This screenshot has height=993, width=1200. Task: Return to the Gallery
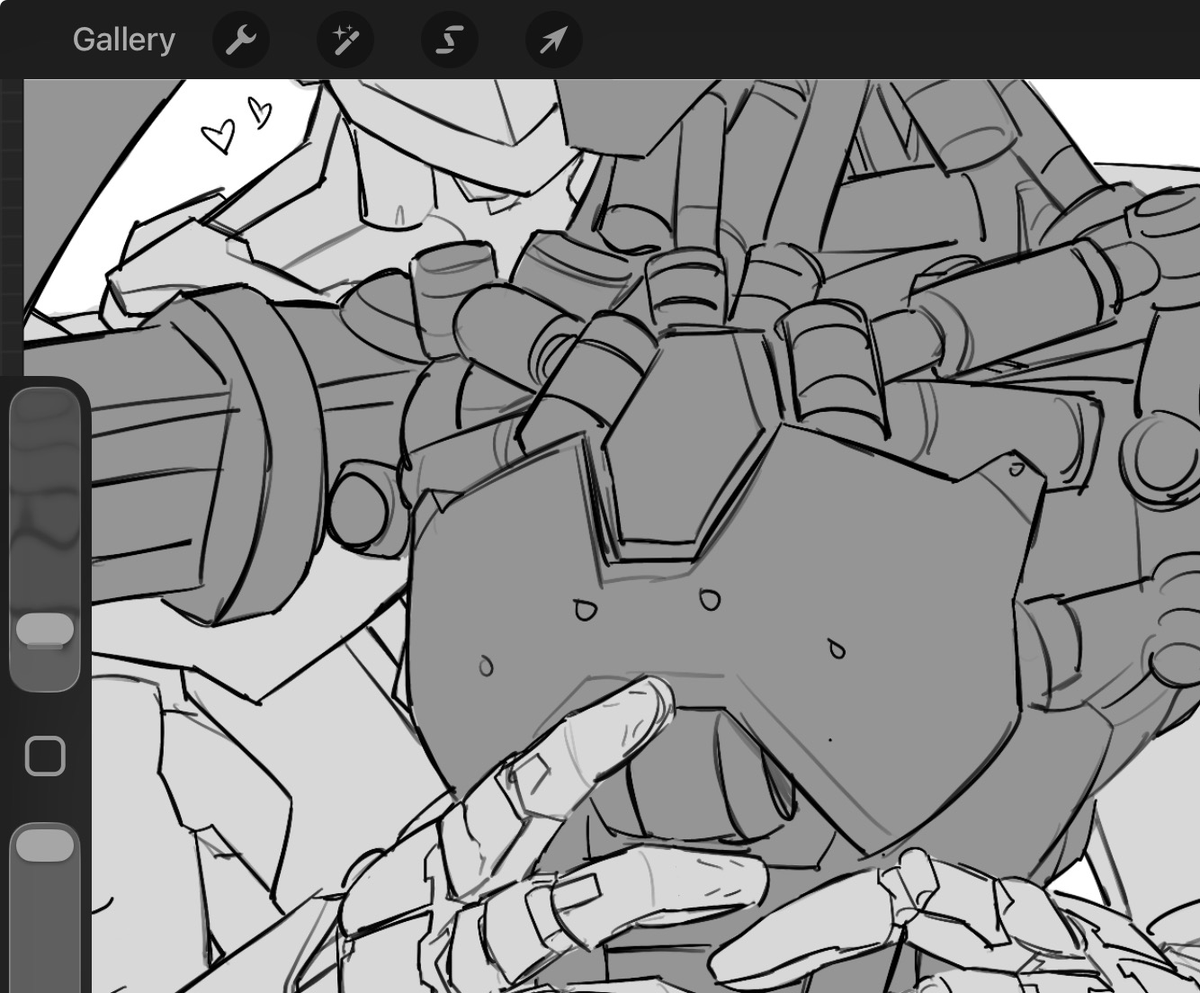(124, 40)
